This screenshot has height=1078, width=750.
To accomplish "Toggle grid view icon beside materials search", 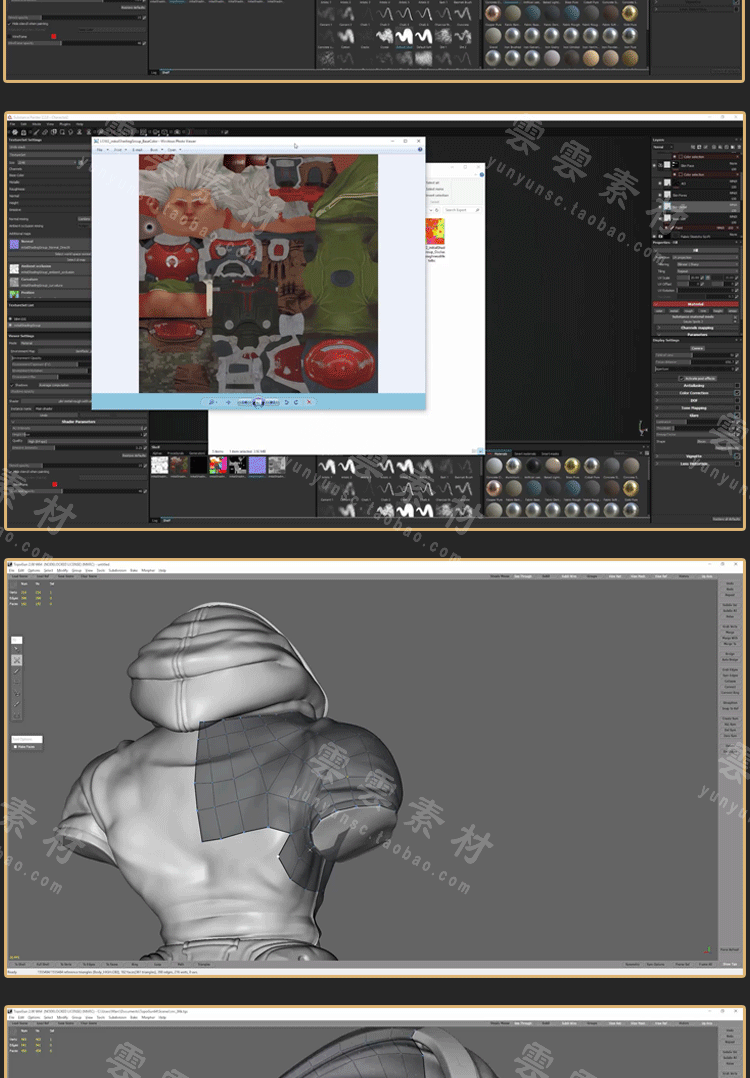I will point(647,453).
